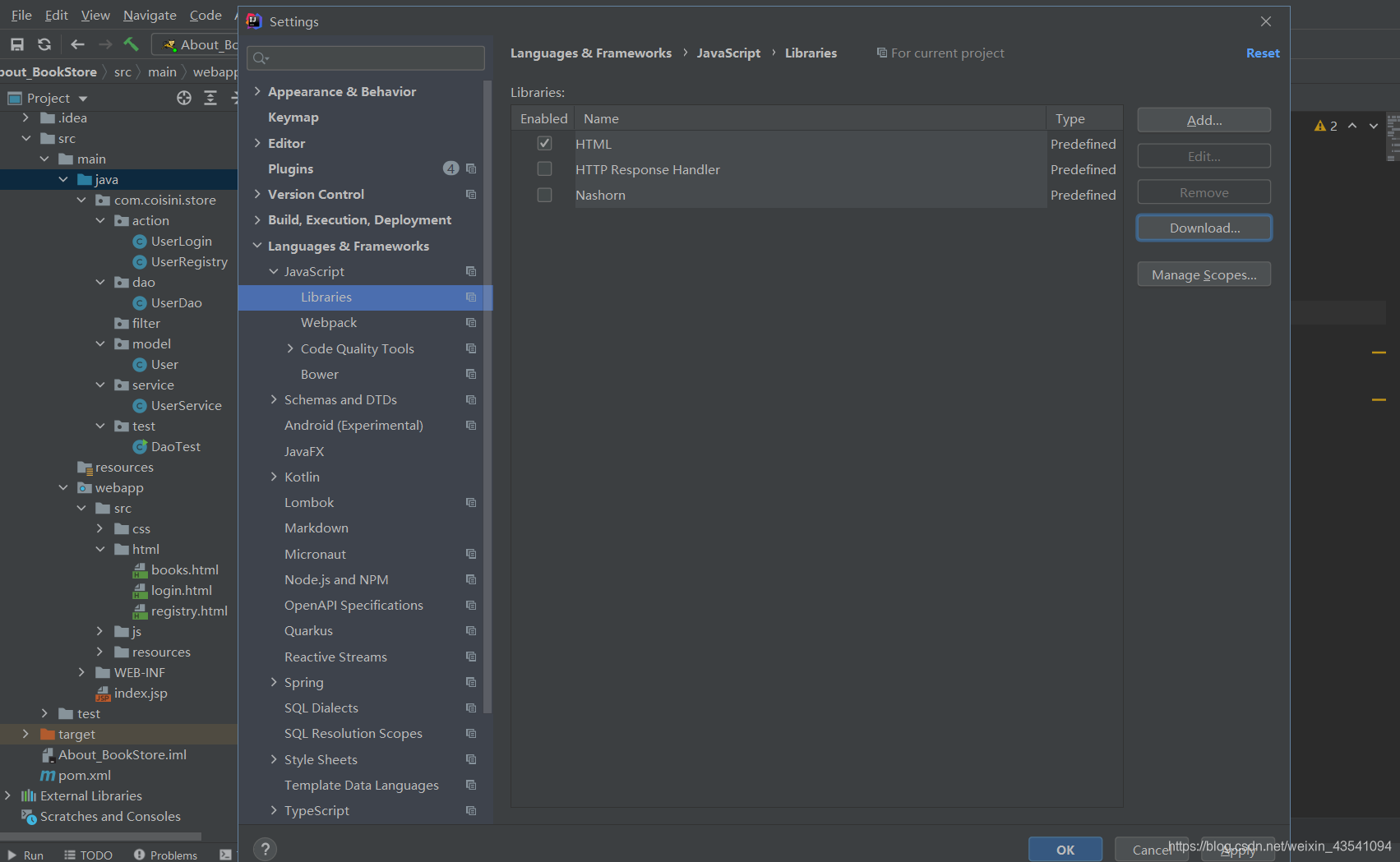Viewport: 1400px width, 862px height.
Task: Click the Reset link
Action: (1263, 53)
